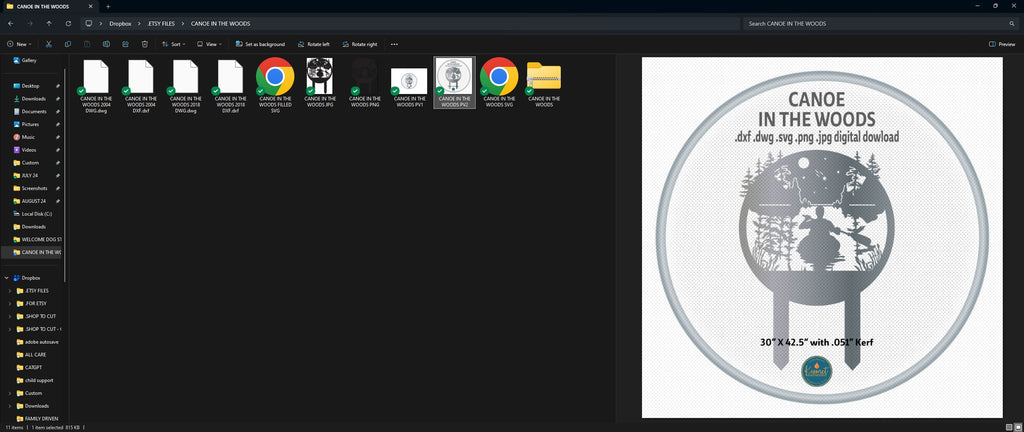Click the Copy icon in toolbar
This screenshot has width=1024, height=432.
[x=68, y=44]
